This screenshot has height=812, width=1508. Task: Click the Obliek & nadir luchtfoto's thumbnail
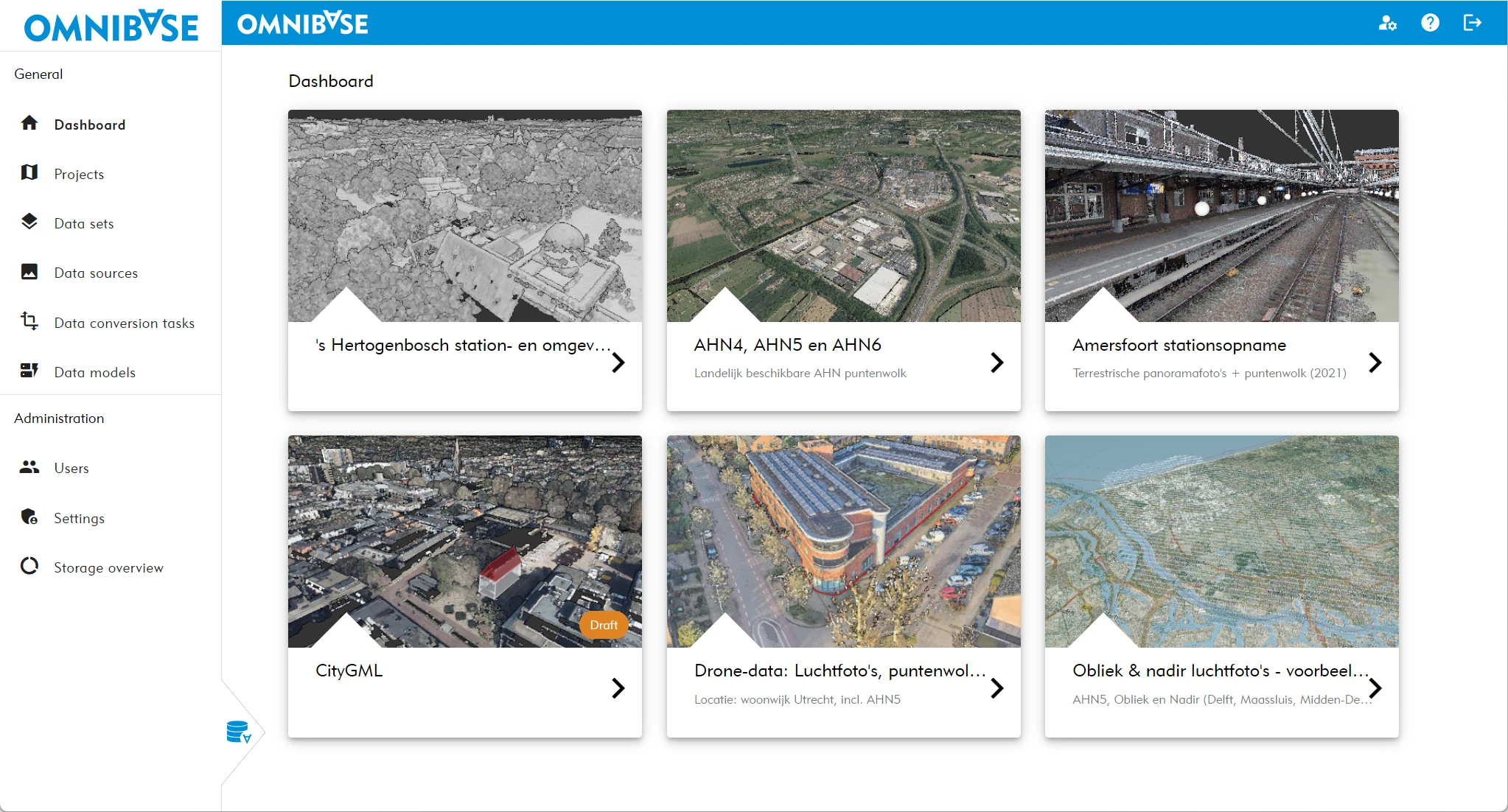click(1221, 541)
